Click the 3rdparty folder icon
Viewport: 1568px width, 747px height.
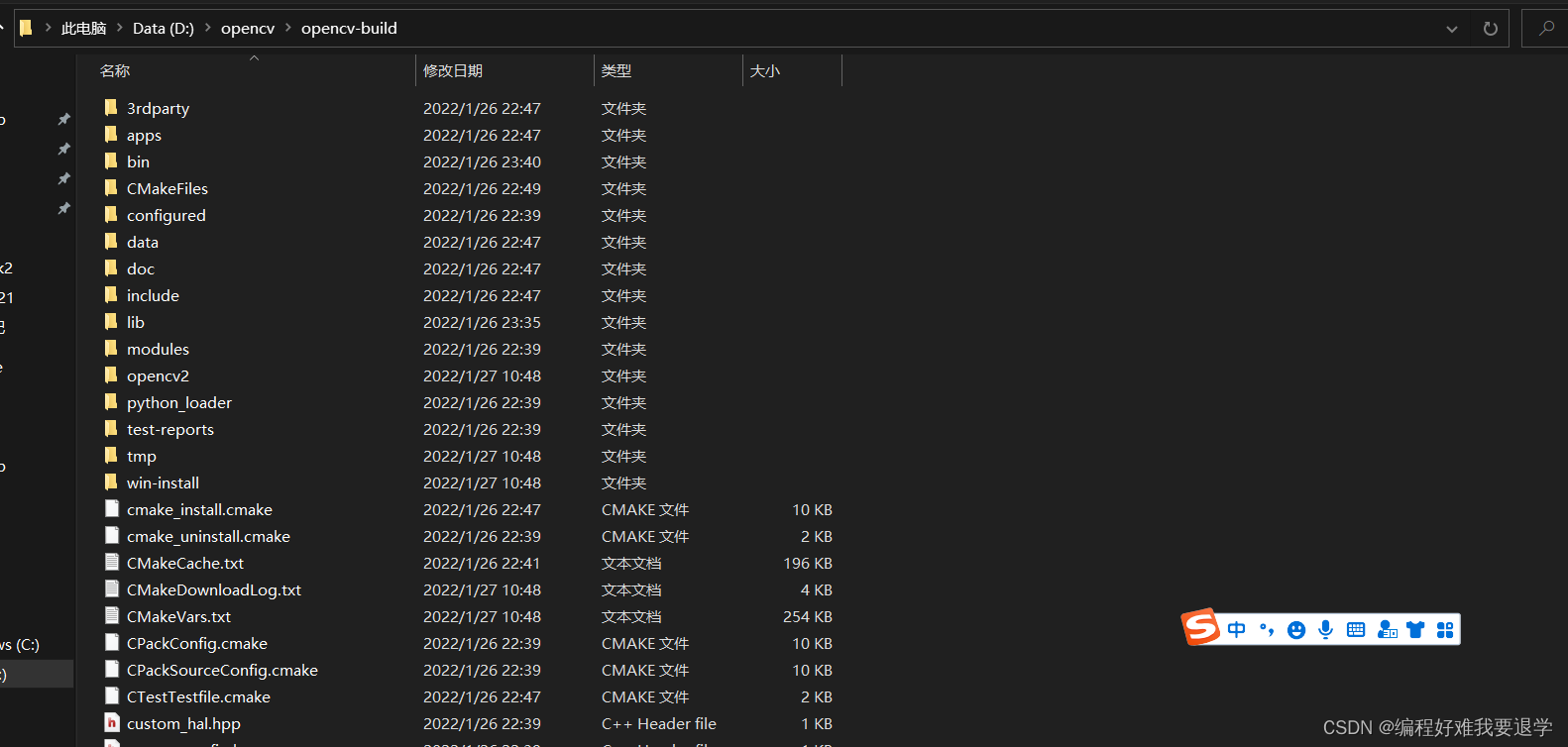click(x=111, y=107)
